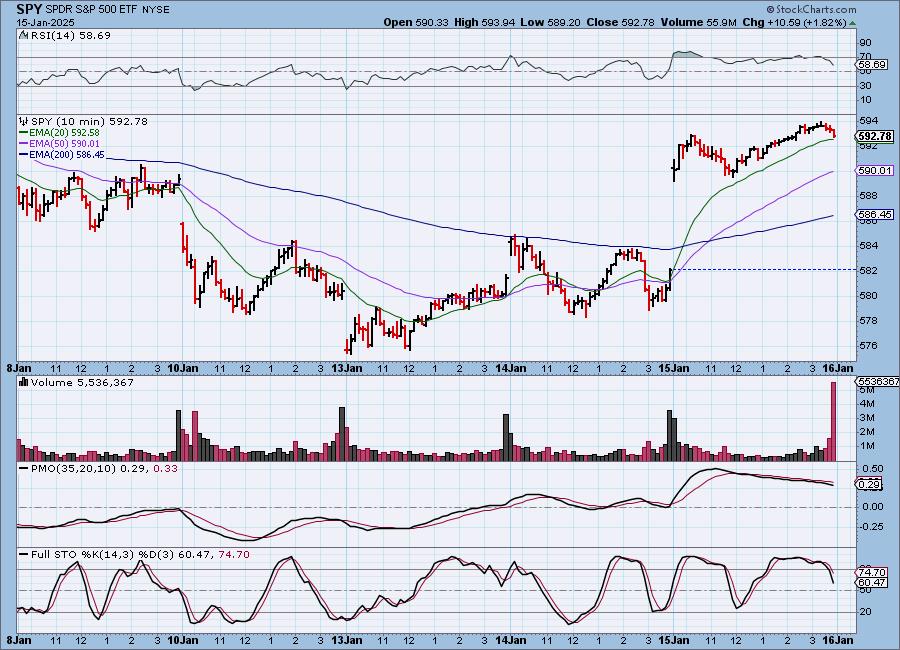Click the 15-Jan-2025 date text
The image size is (900, 650).
pos(45,22)
